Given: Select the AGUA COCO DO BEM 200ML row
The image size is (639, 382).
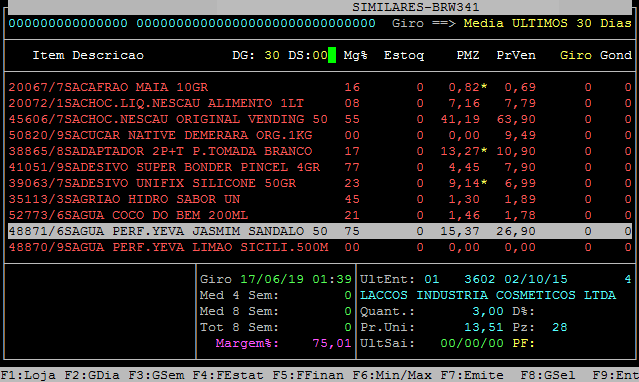Looking at the screenshot, I should (320, 215).
